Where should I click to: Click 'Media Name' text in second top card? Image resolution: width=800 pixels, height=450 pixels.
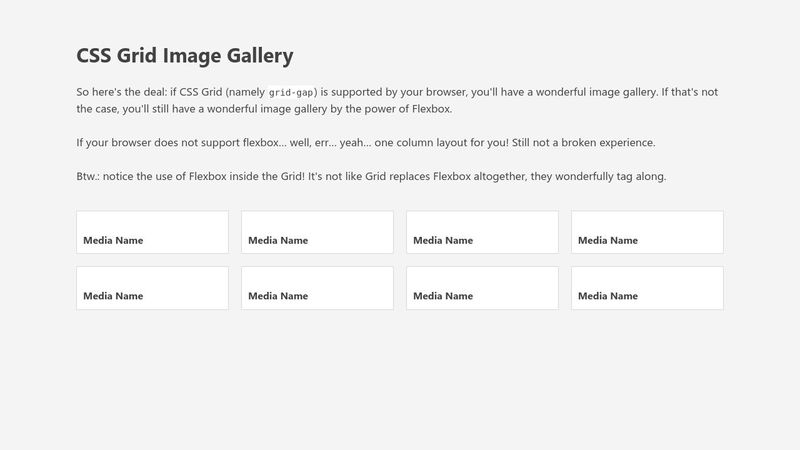coord(278,240)
